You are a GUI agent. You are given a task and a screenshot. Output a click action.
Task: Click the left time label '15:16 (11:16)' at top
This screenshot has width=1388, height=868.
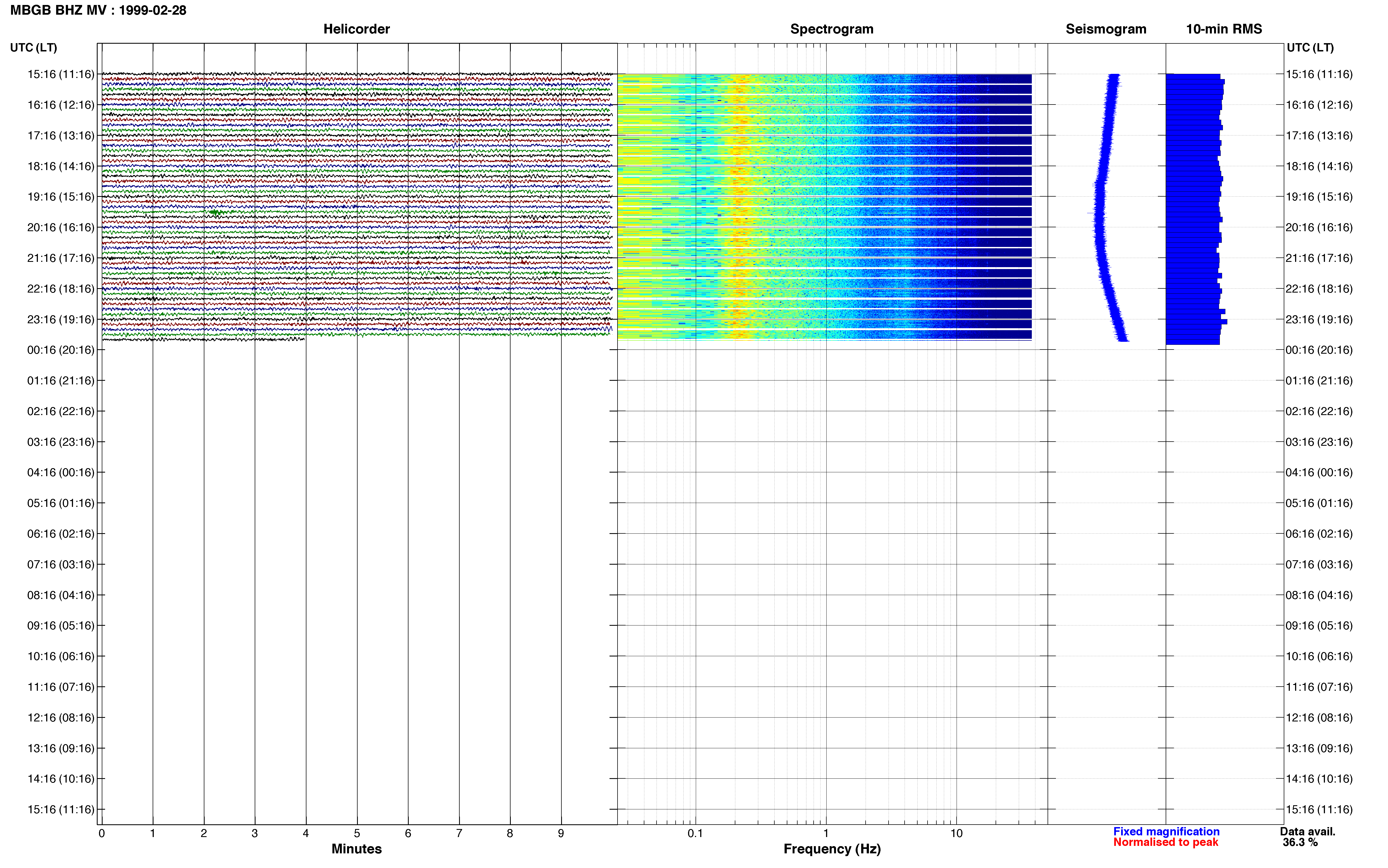[61, 74]
